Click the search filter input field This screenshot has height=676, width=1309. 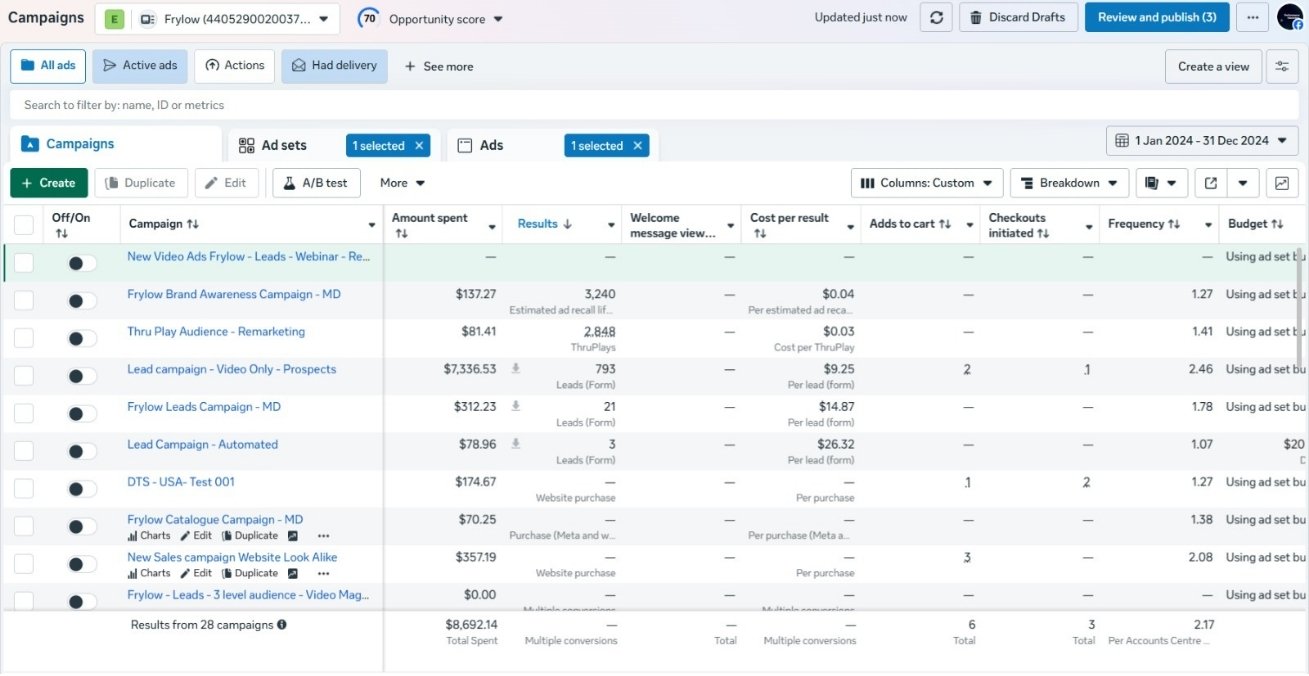tap(400, 105)
